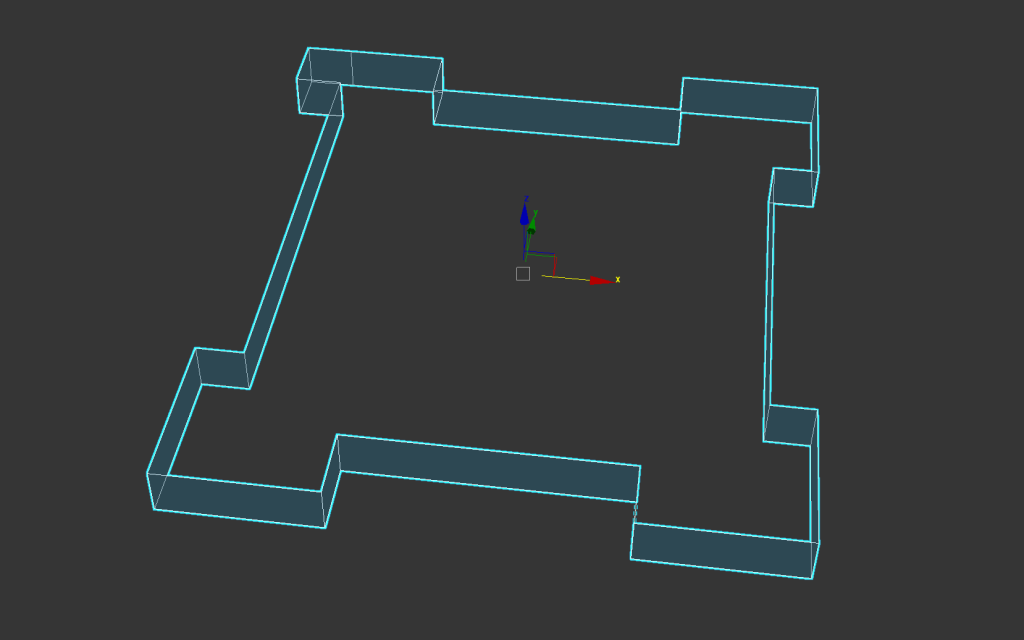Click the tip of the blue arrow cone
This screenshot has width=1024, height=640.
pyautogui.click(x=524, y=202)
